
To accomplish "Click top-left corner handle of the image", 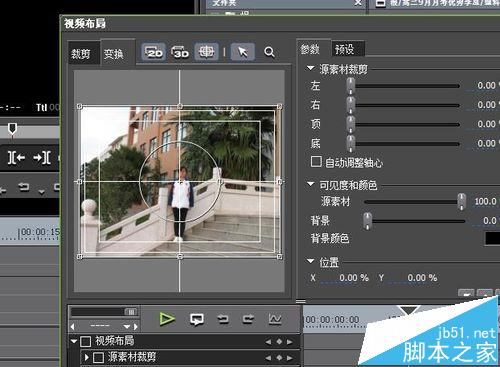I will point(79,107).
